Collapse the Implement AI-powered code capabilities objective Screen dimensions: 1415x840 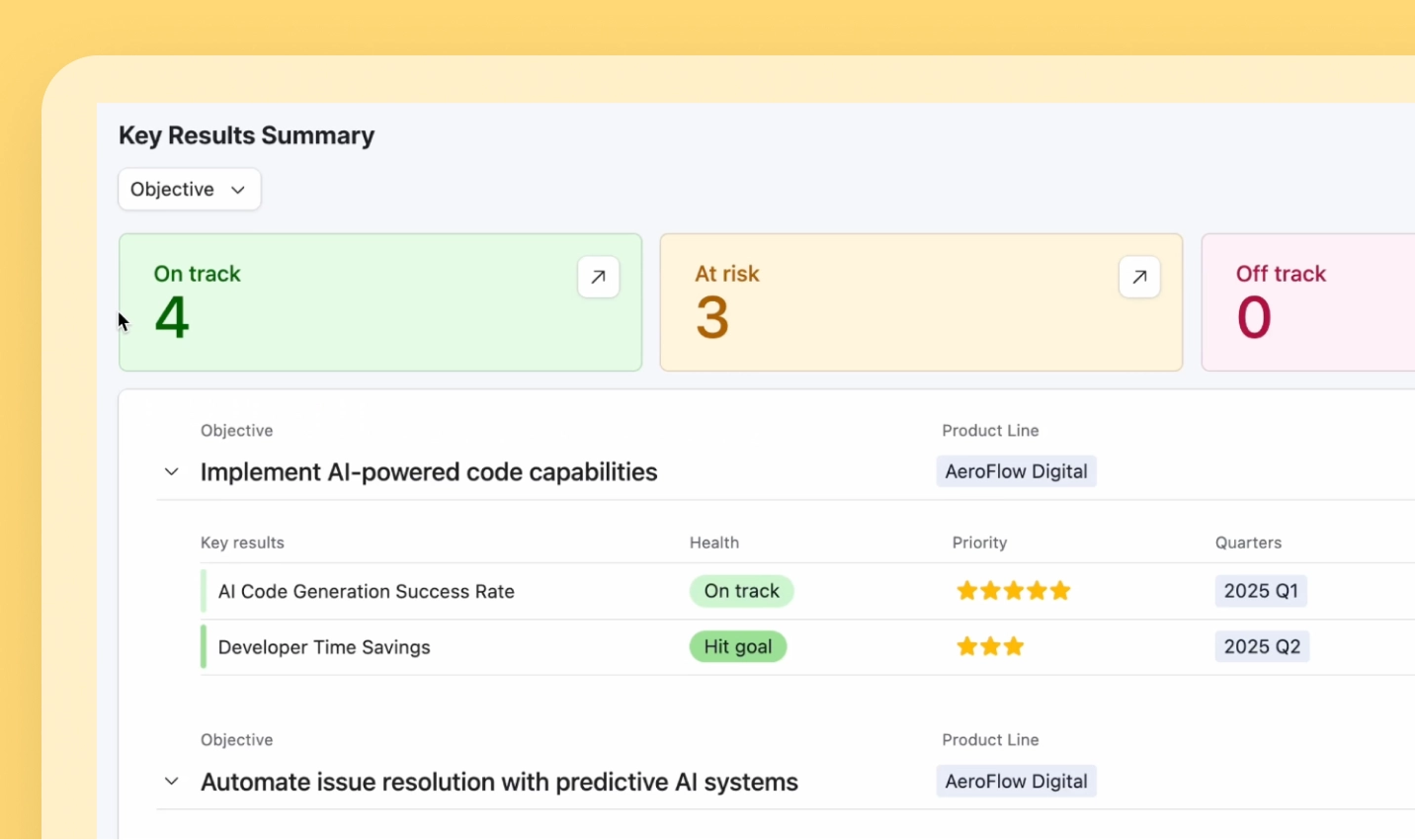(x=171, y=472)
